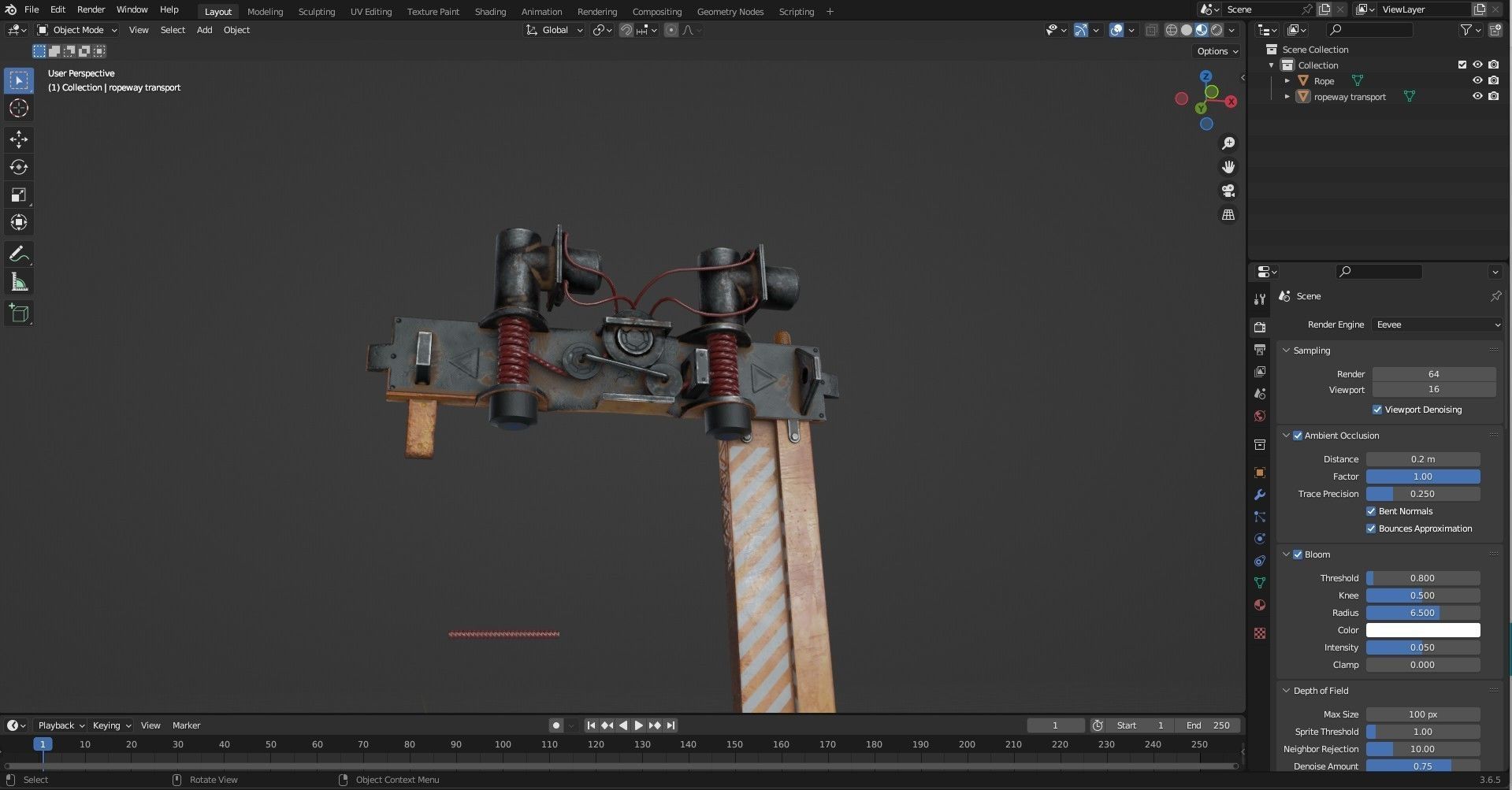Toggle X-ray display in viewport header

1151,30
